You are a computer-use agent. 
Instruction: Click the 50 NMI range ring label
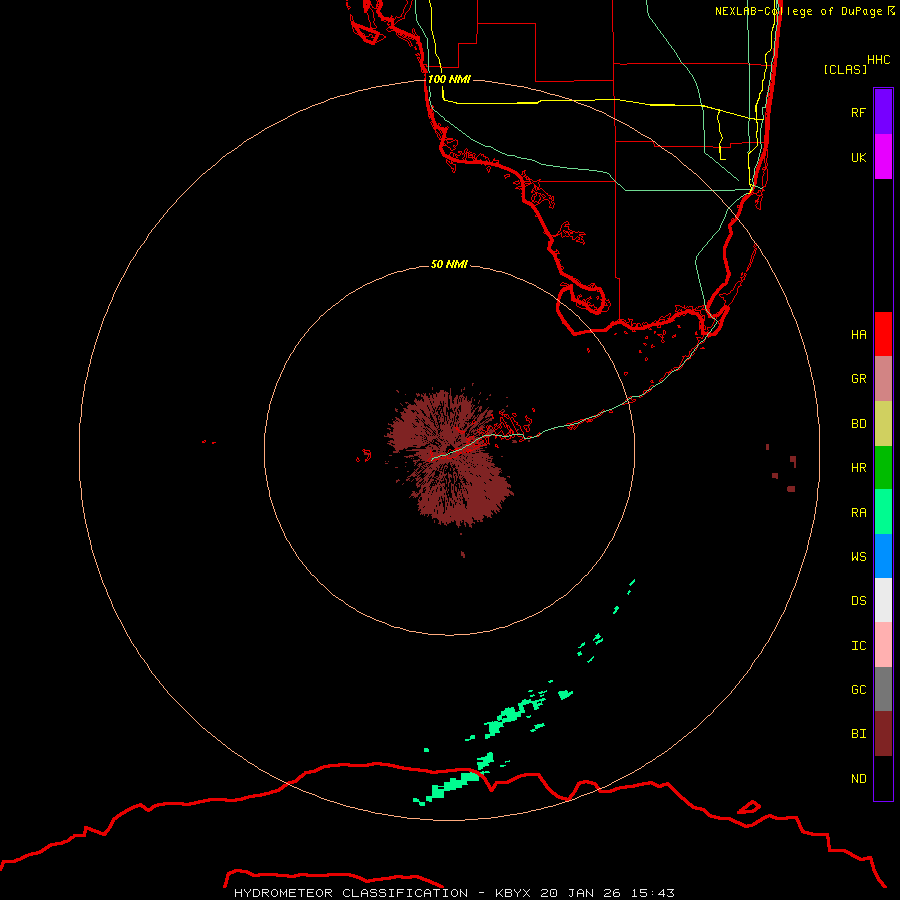point(449,264)
